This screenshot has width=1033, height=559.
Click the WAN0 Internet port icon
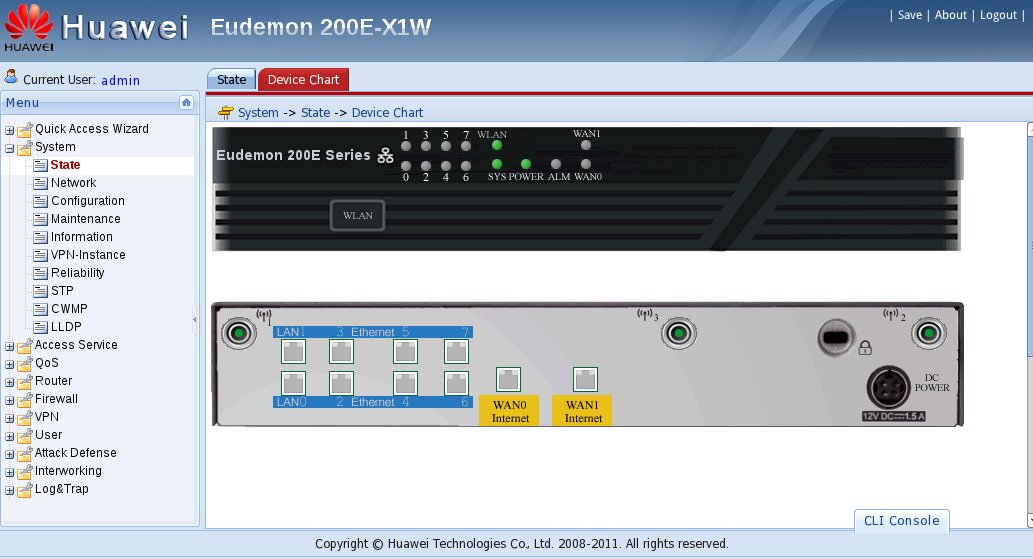pos(509,379)
